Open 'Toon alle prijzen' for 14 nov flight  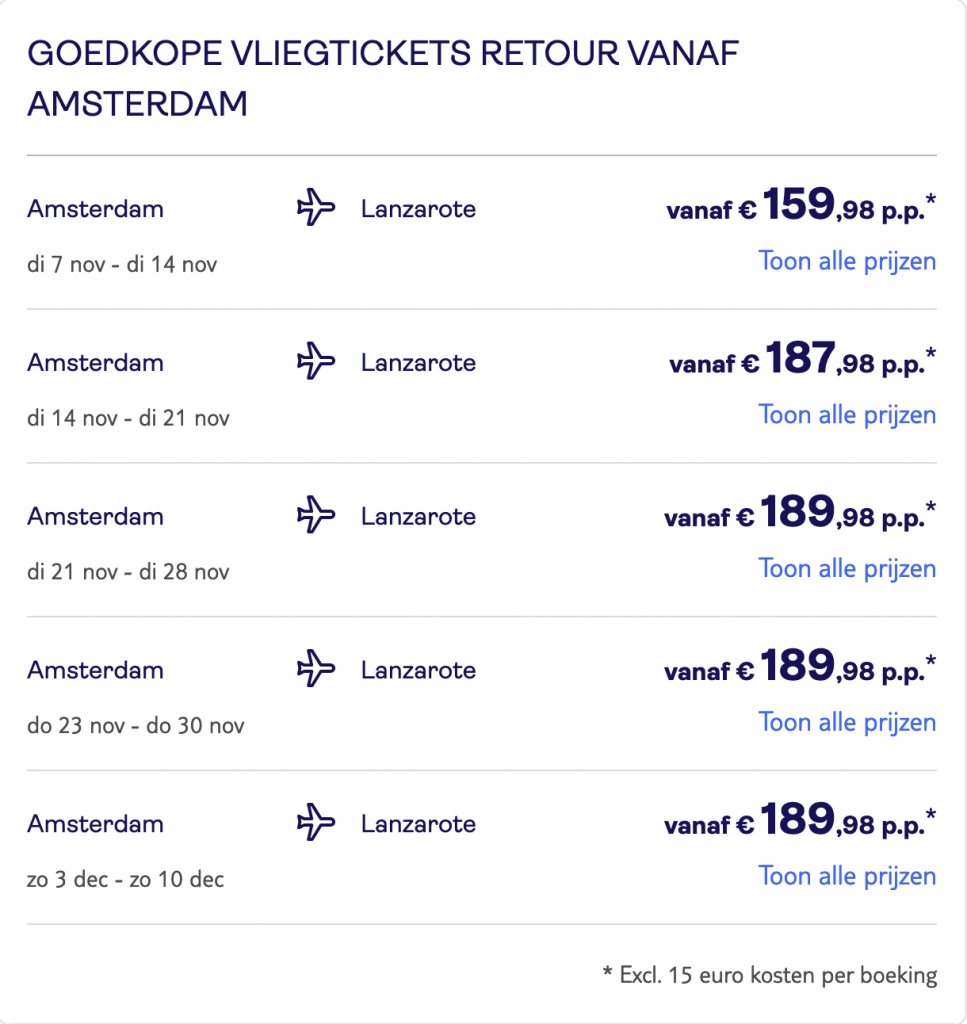(x=847, y=415)
